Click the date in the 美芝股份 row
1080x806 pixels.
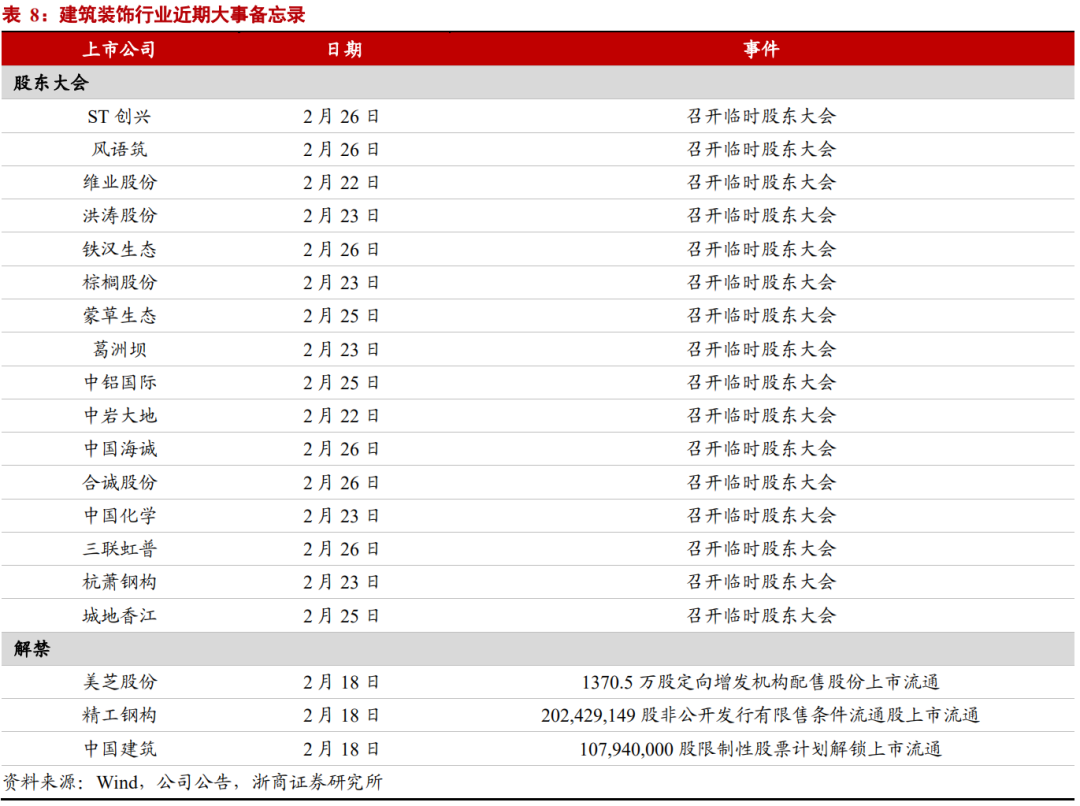pos(341,682)
